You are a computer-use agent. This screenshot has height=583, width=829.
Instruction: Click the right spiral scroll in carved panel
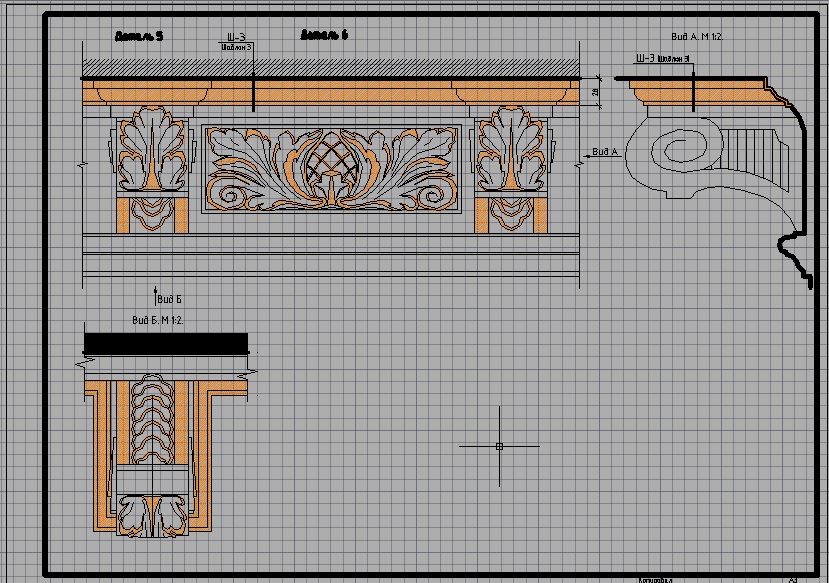[434, 194]
